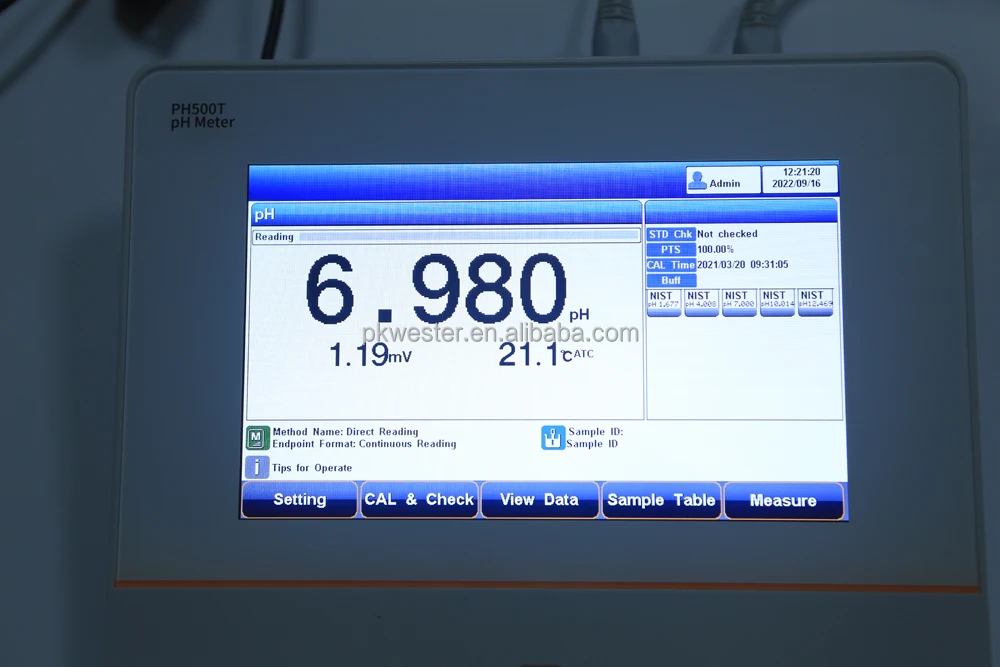Click the Method Name M icon
Screen dimensions: 1000x667
257,438
